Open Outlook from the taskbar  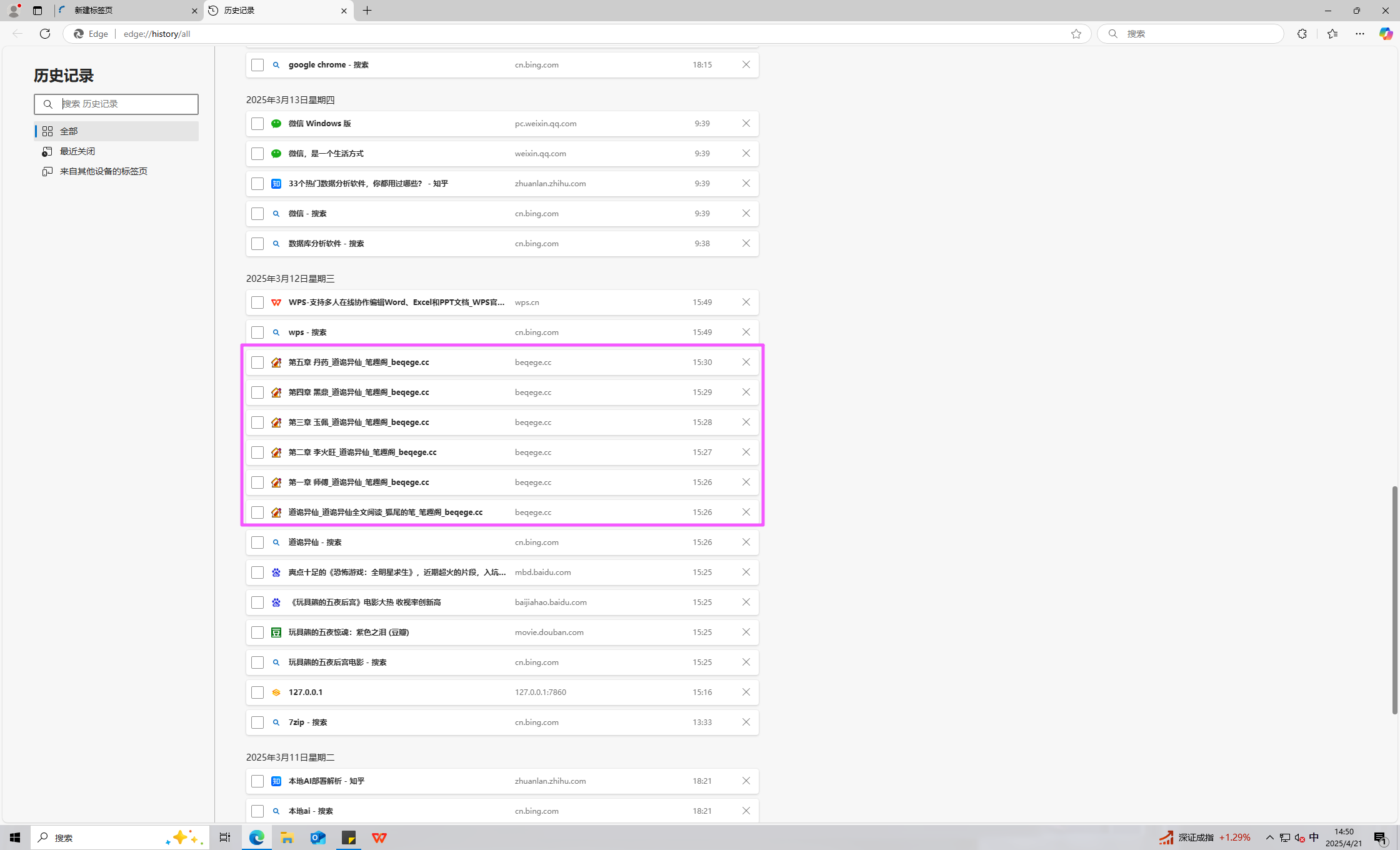coord(318,837)
